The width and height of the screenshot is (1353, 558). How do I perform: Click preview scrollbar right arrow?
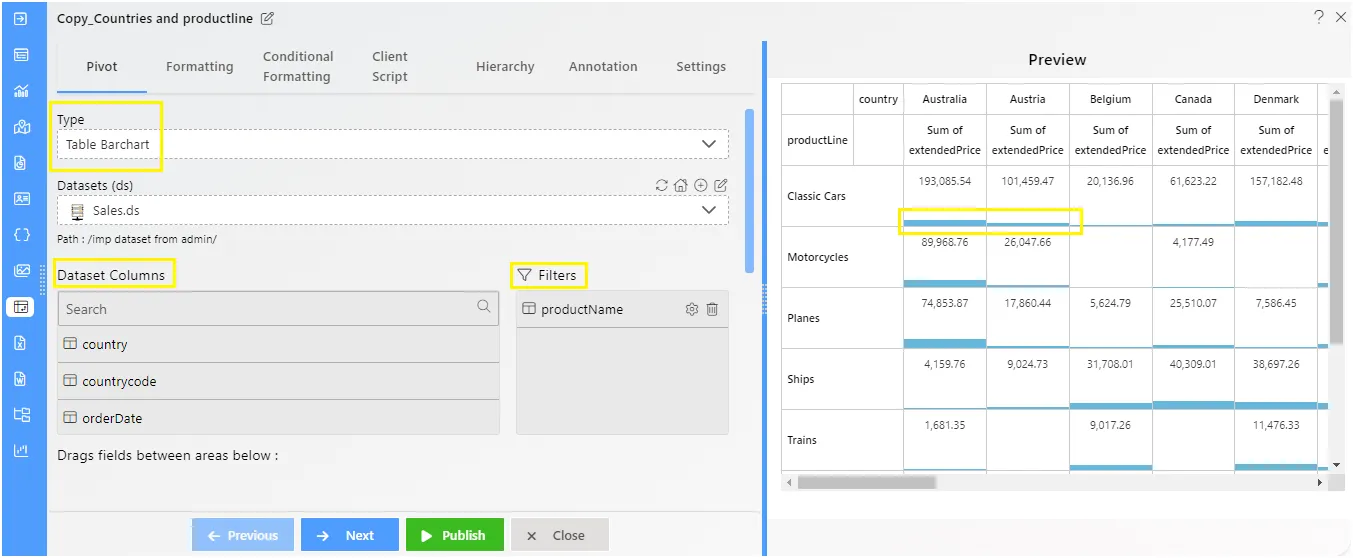1321,483
